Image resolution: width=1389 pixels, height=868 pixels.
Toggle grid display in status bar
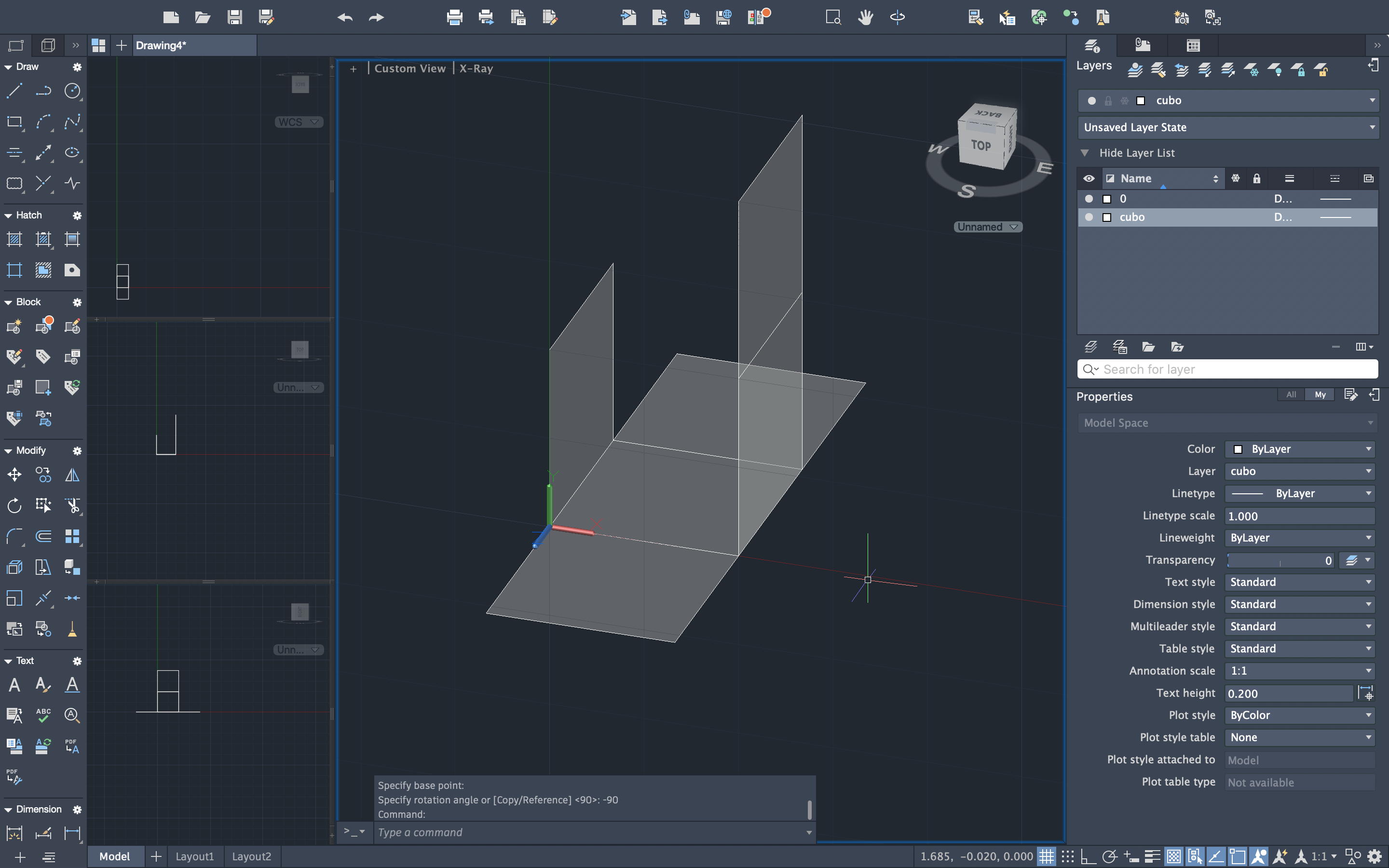point(1047,856)
